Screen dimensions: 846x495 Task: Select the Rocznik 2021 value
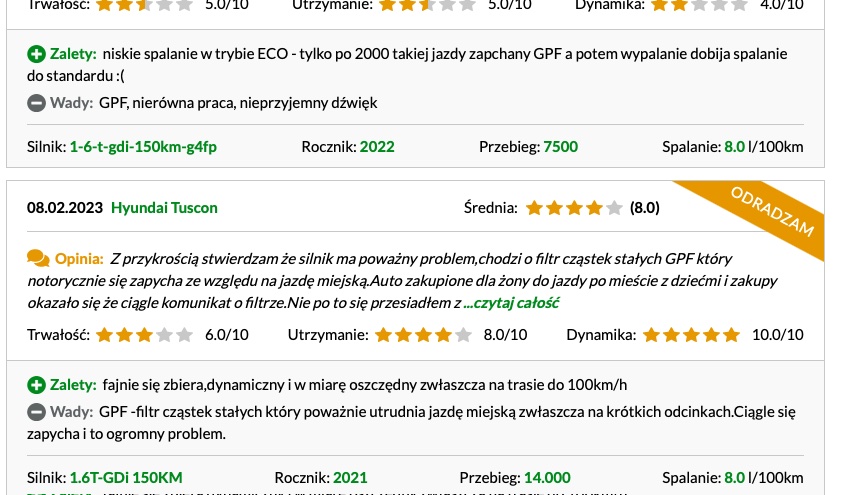coord(350,478)
